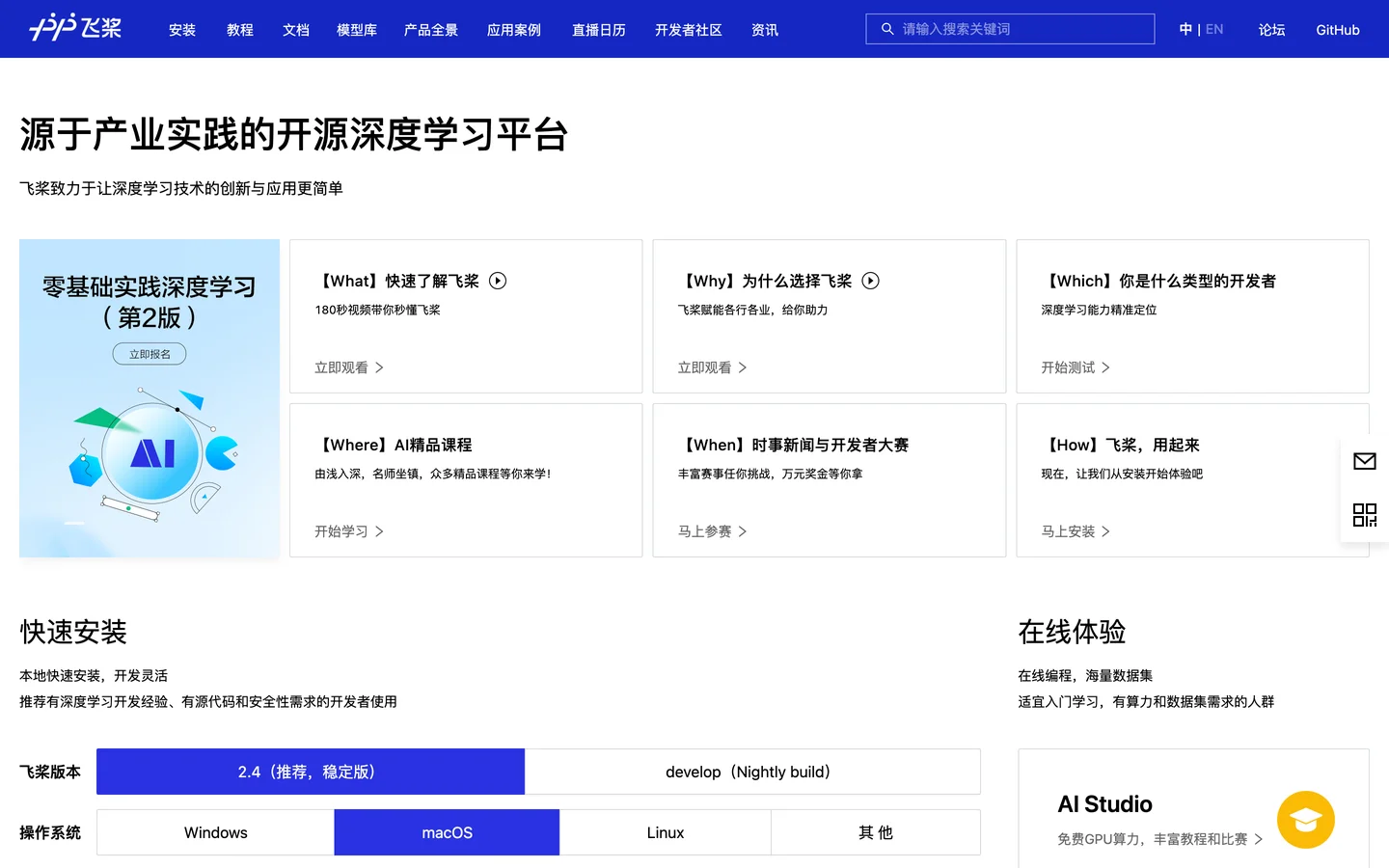Click the arrow next to 开始测试
This screenshot has width=1389, height=868.
1106,367
